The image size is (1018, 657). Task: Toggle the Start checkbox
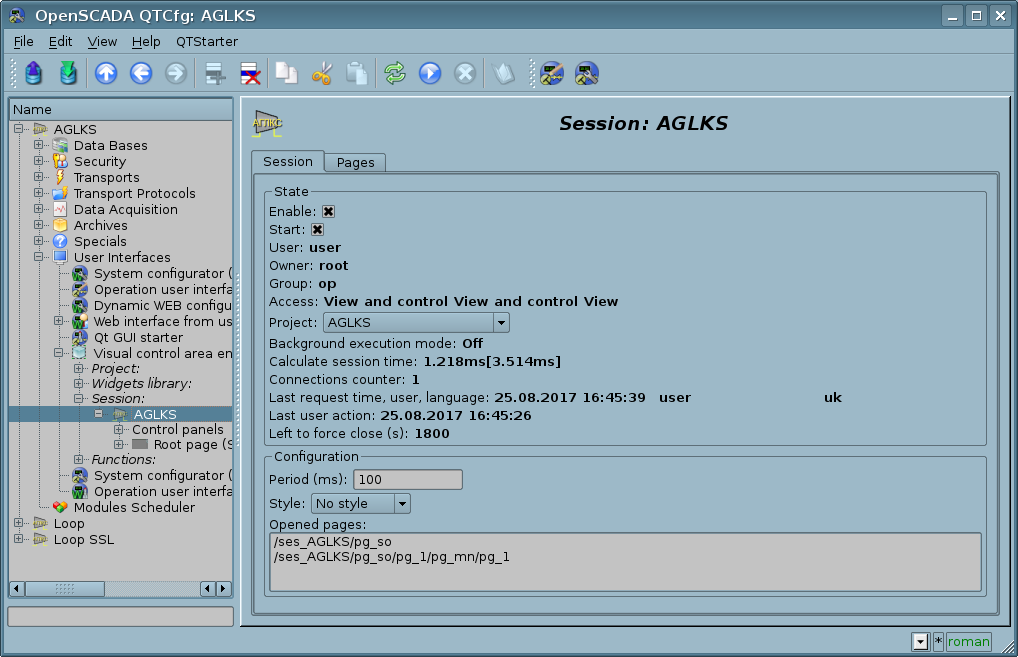[x=318, y=230]
